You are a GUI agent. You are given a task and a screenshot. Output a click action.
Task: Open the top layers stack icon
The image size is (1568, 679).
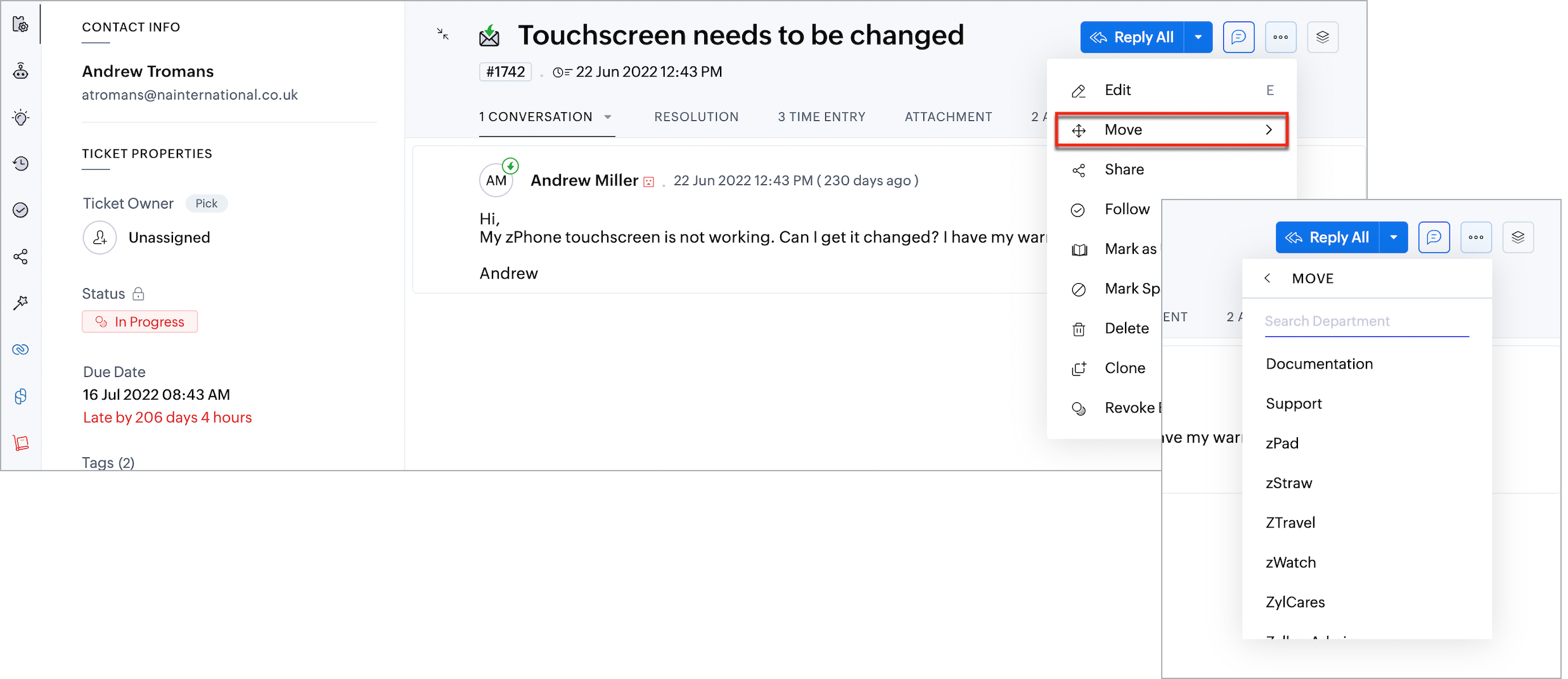(x=1322, y=37)
